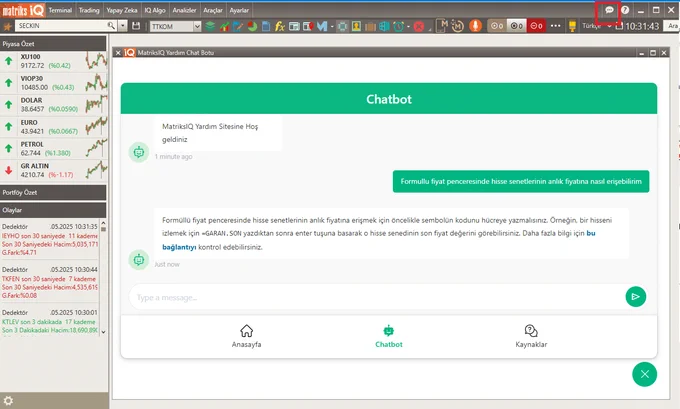Click the magnifier in the SECKIN search box

(x=111, y=26)
